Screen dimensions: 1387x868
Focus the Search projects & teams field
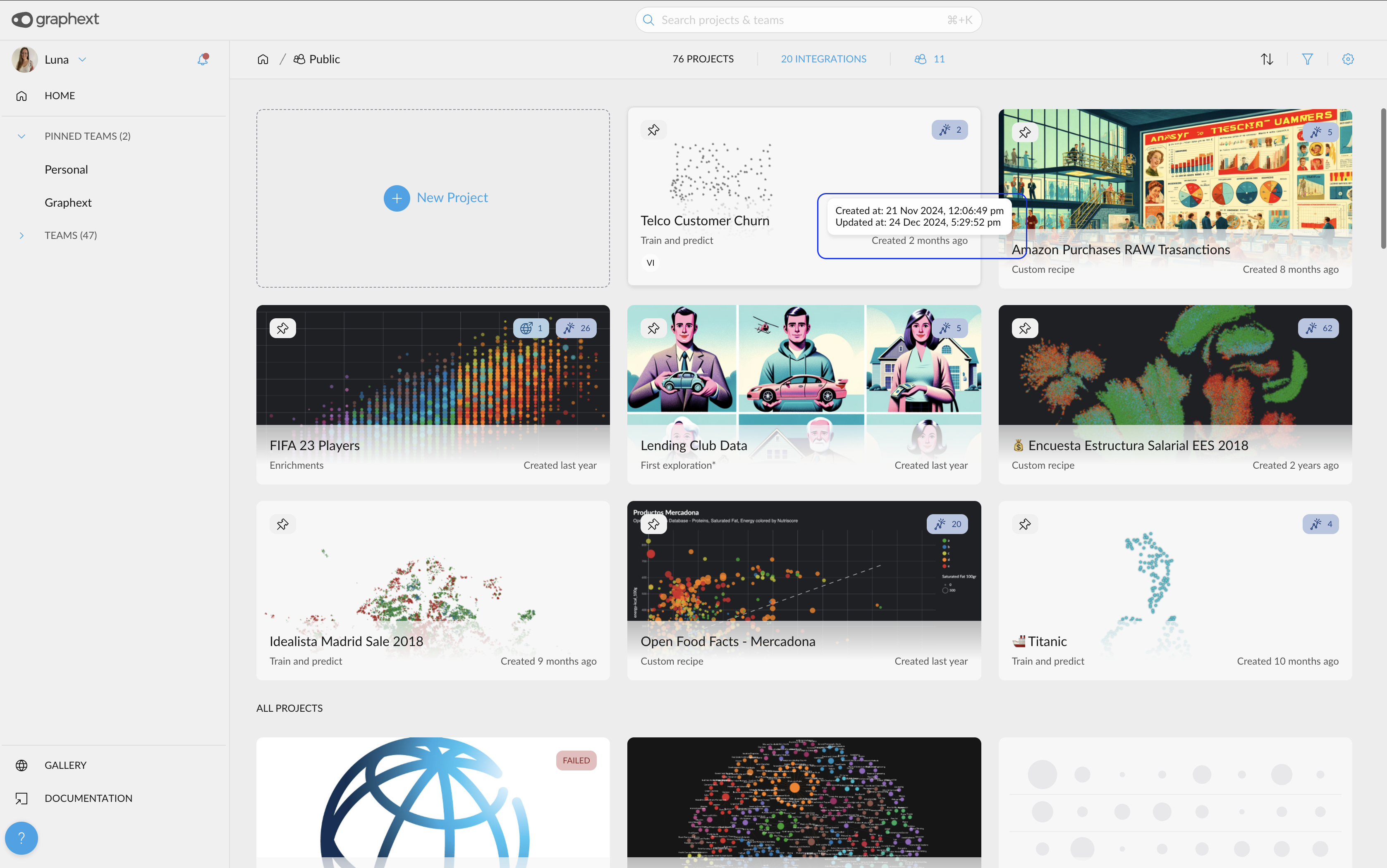coord(808,20)
